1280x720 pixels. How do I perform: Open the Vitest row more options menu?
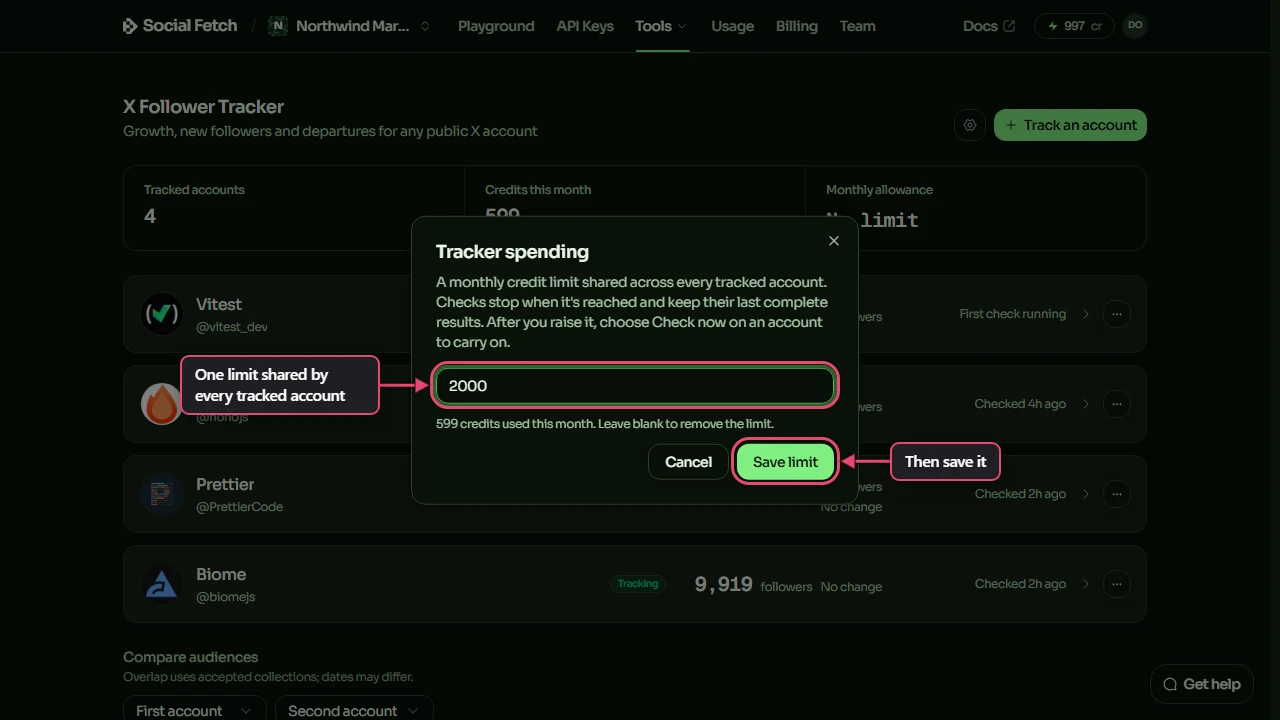(x=1117, y=314)
